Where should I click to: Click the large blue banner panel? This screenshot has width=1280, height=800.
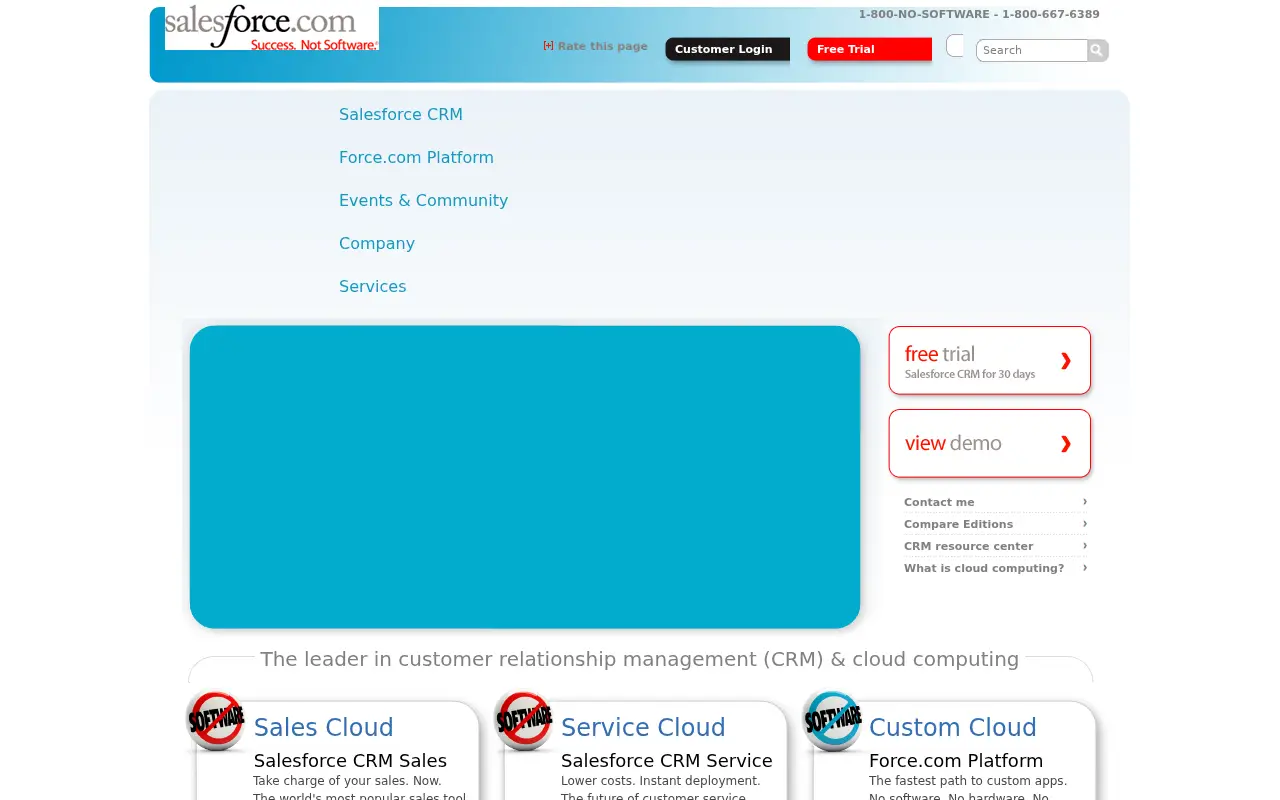click(x=525, y=477)
